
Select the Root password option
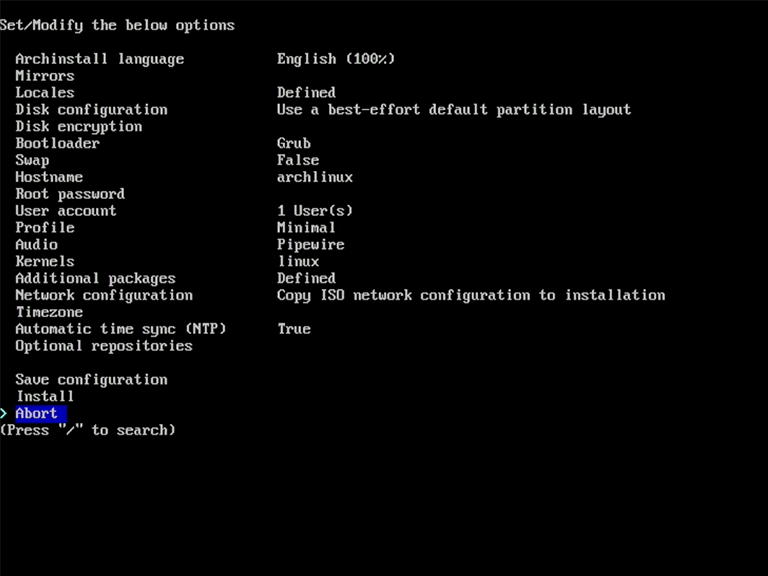(70, 194)
